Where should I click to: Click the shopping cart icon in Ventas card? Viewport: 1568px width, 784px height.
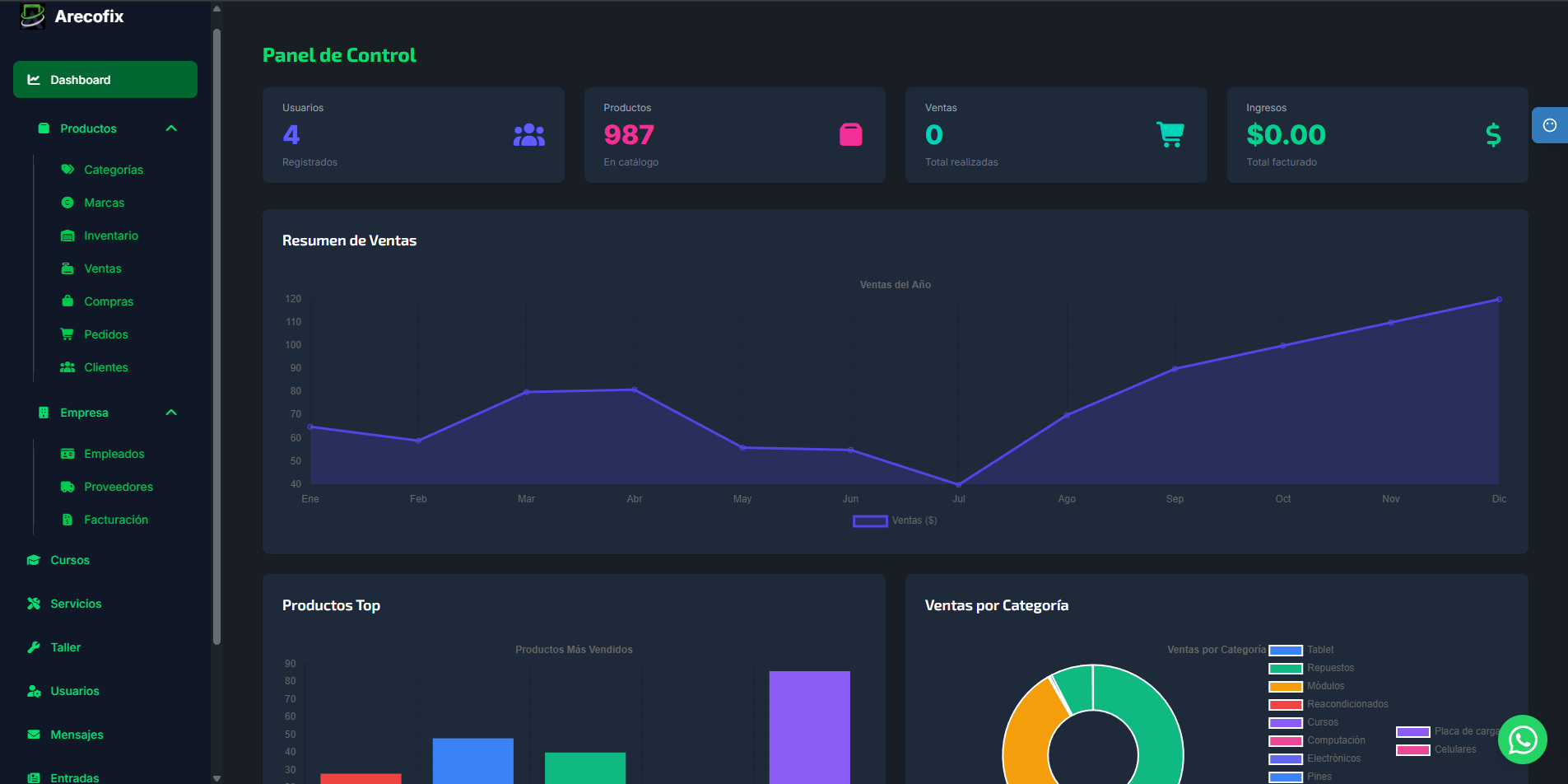click(x=1170, y=134)
